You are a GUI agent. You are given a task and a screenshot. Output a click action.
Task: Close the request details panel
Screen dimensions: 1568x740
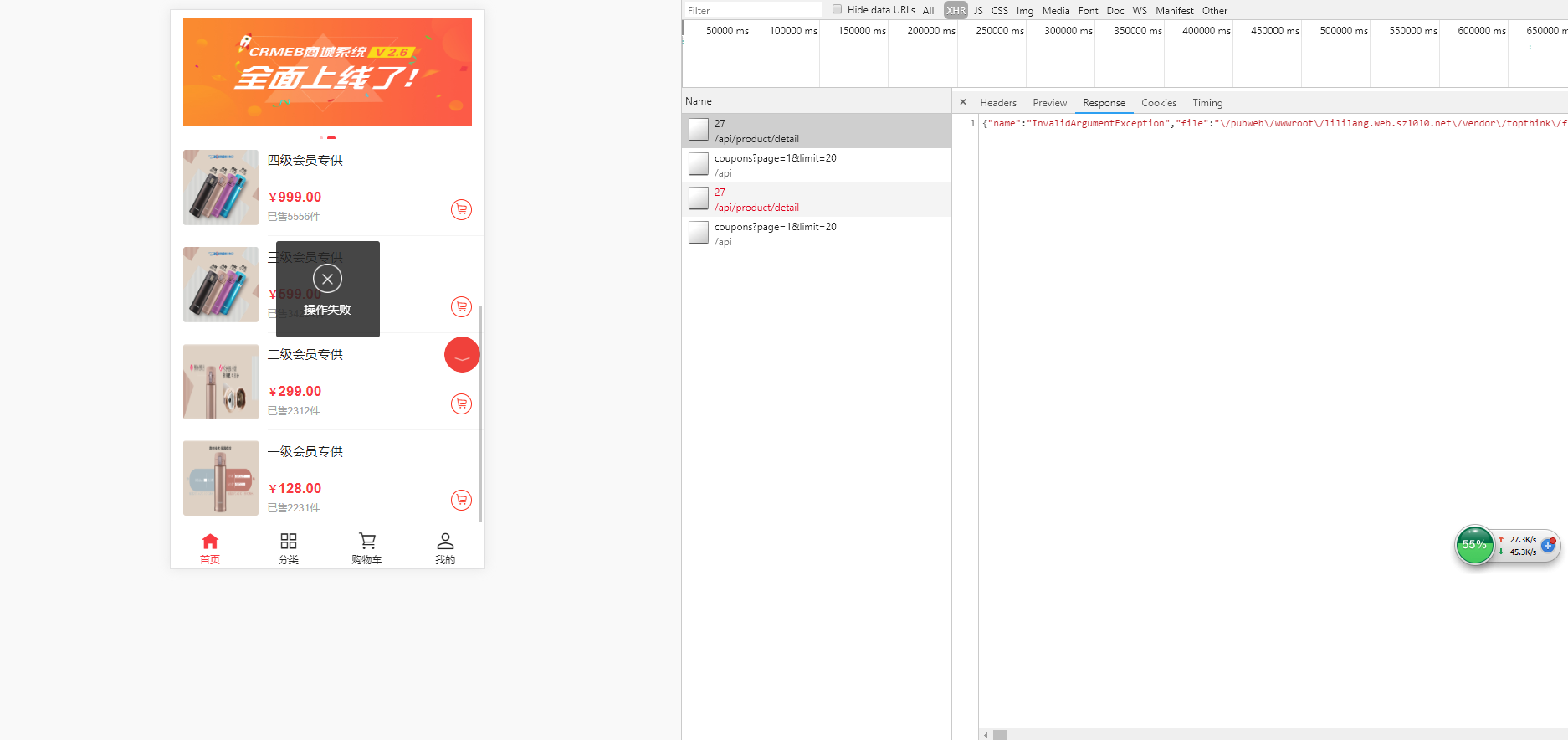pos(963,102)
